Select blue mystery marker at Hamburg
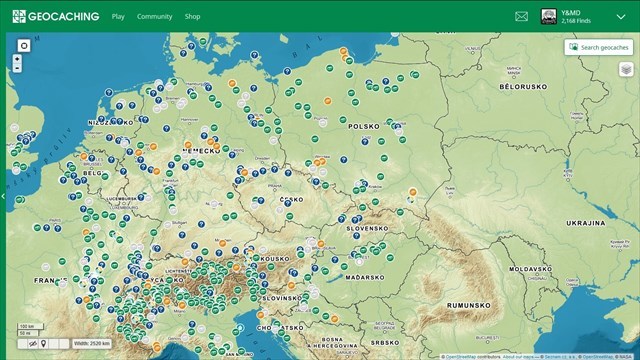640x360 pixels. 209,87
